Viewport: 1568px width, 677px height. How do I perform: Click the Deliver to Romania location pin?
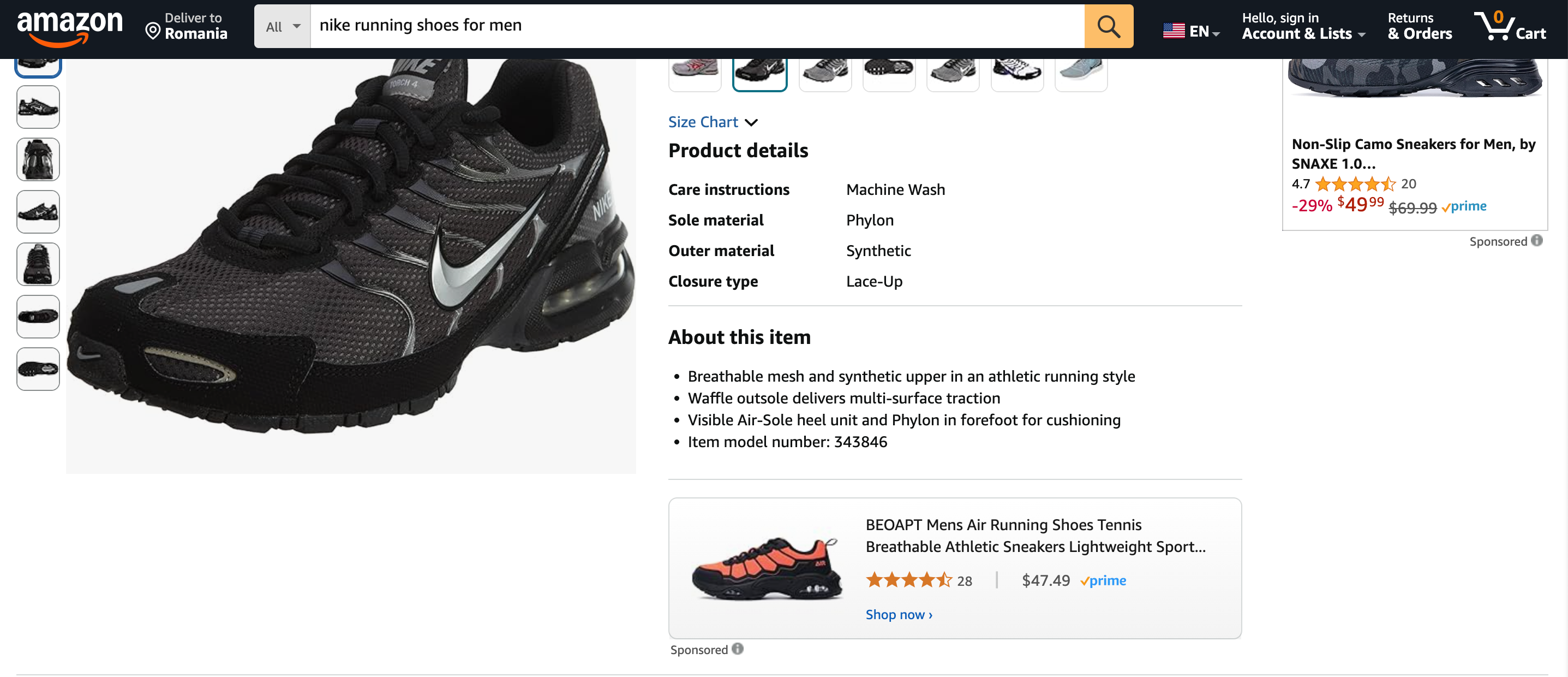tap(153, 31)
